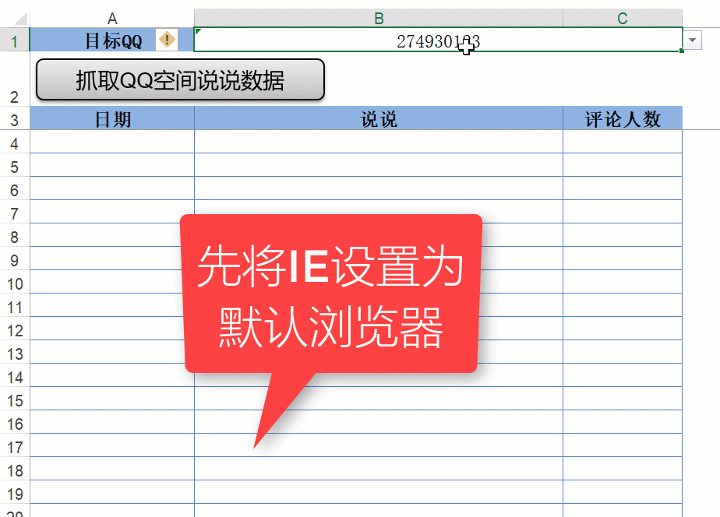Image resolution: width=720 pixels, height=517 pixels.
Task: Select column C header
Action: [x=622, y=18]
